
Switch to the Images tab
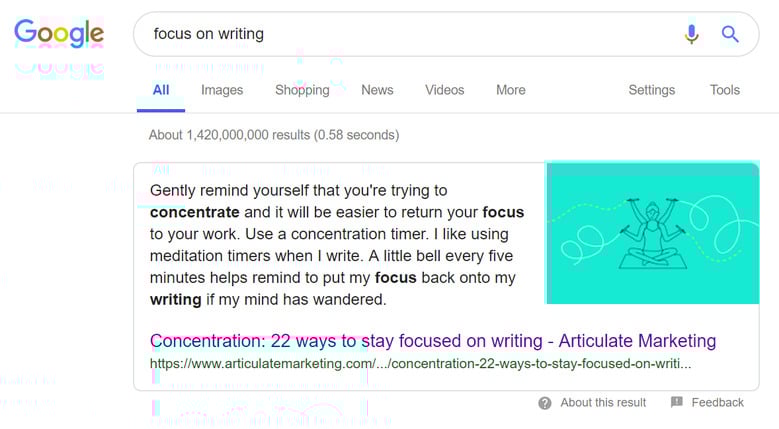click(222, 90)
